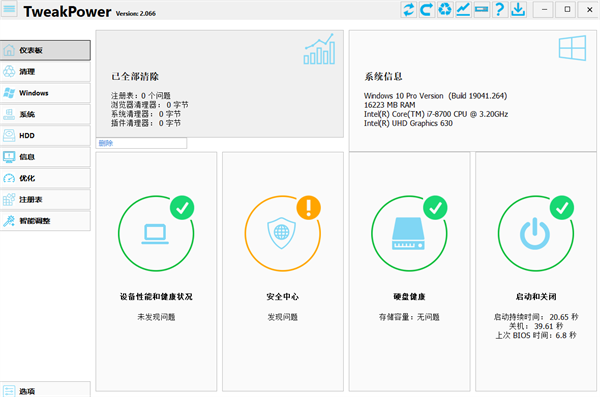
Task: Open the 安全中心 card title
Action: click(x=283, y=297)
